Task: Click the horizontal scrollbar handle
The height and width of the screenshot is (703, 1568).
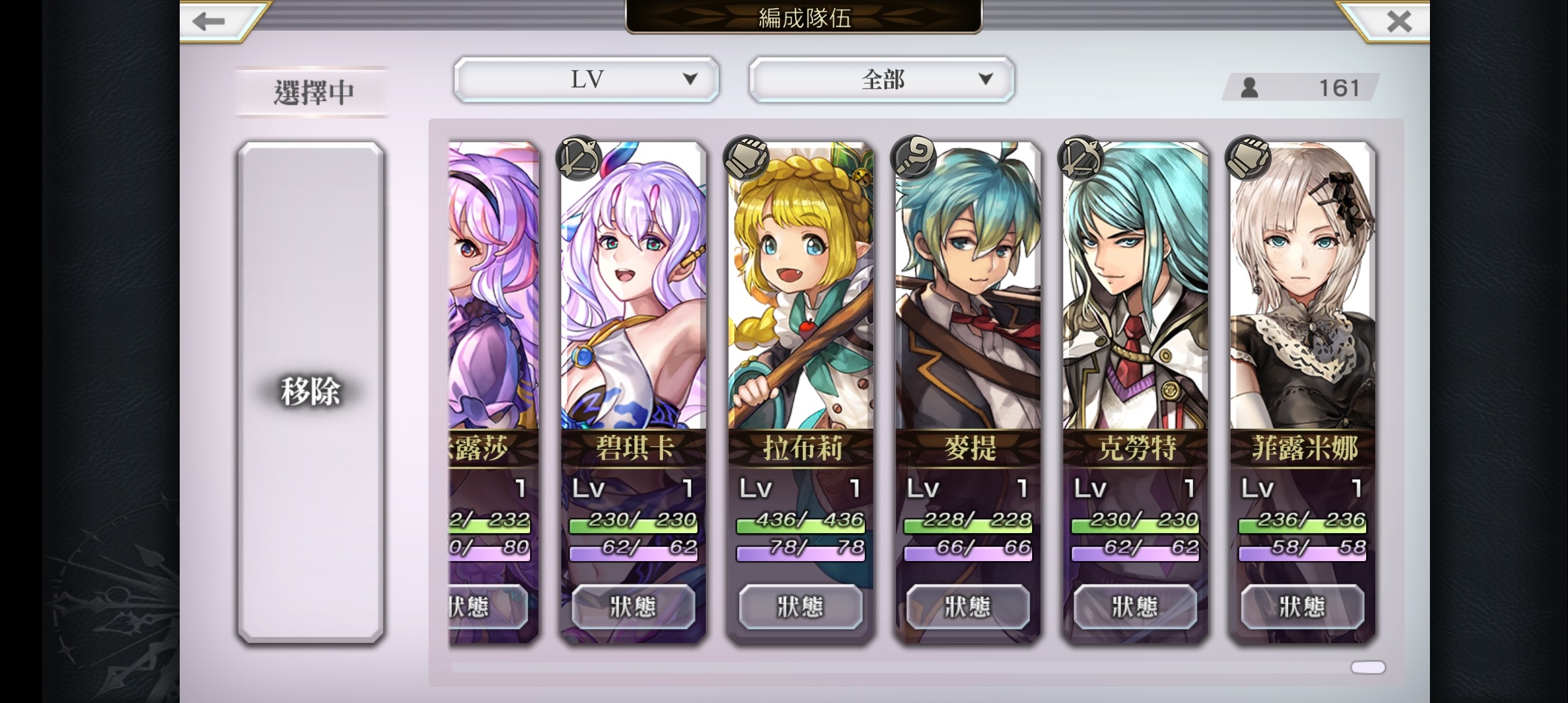Action: [x=1367, y=667]
